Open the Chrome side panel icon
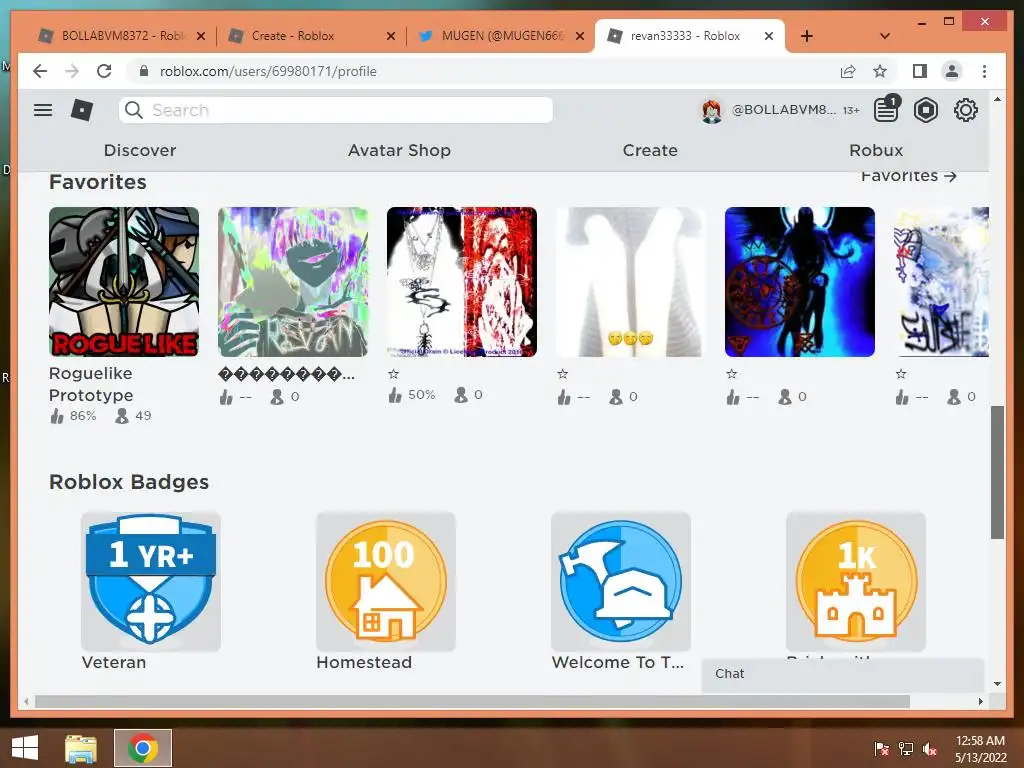The image size is (1024, 768). [920, 71]
